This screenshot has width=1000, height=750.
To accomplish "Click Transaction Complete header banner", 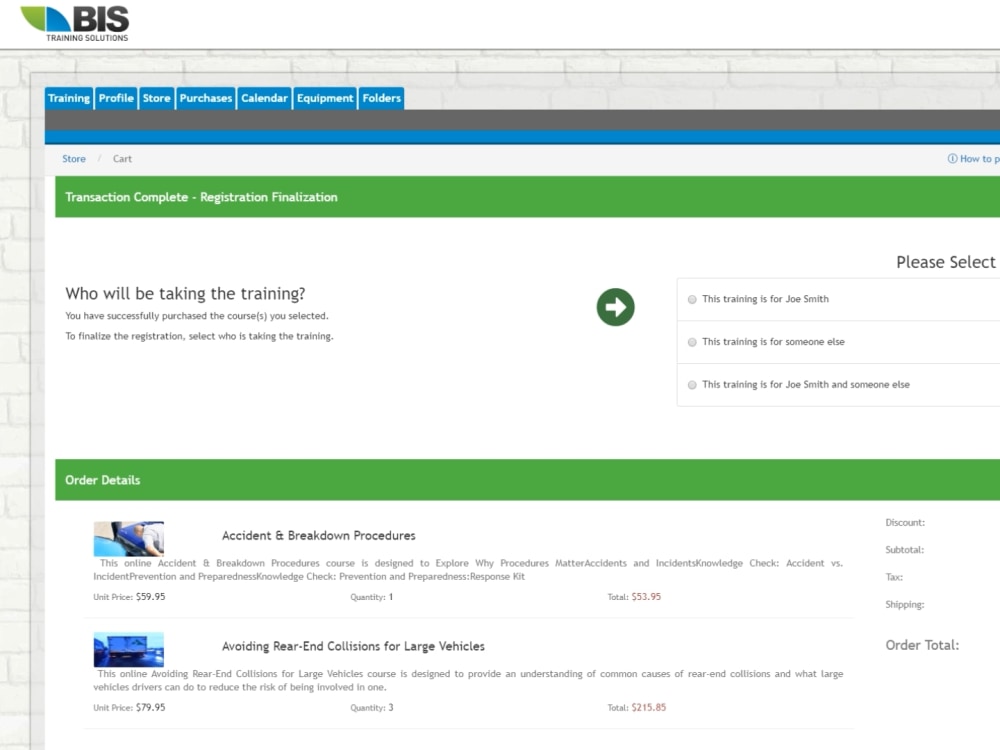I will coord(527,197).
